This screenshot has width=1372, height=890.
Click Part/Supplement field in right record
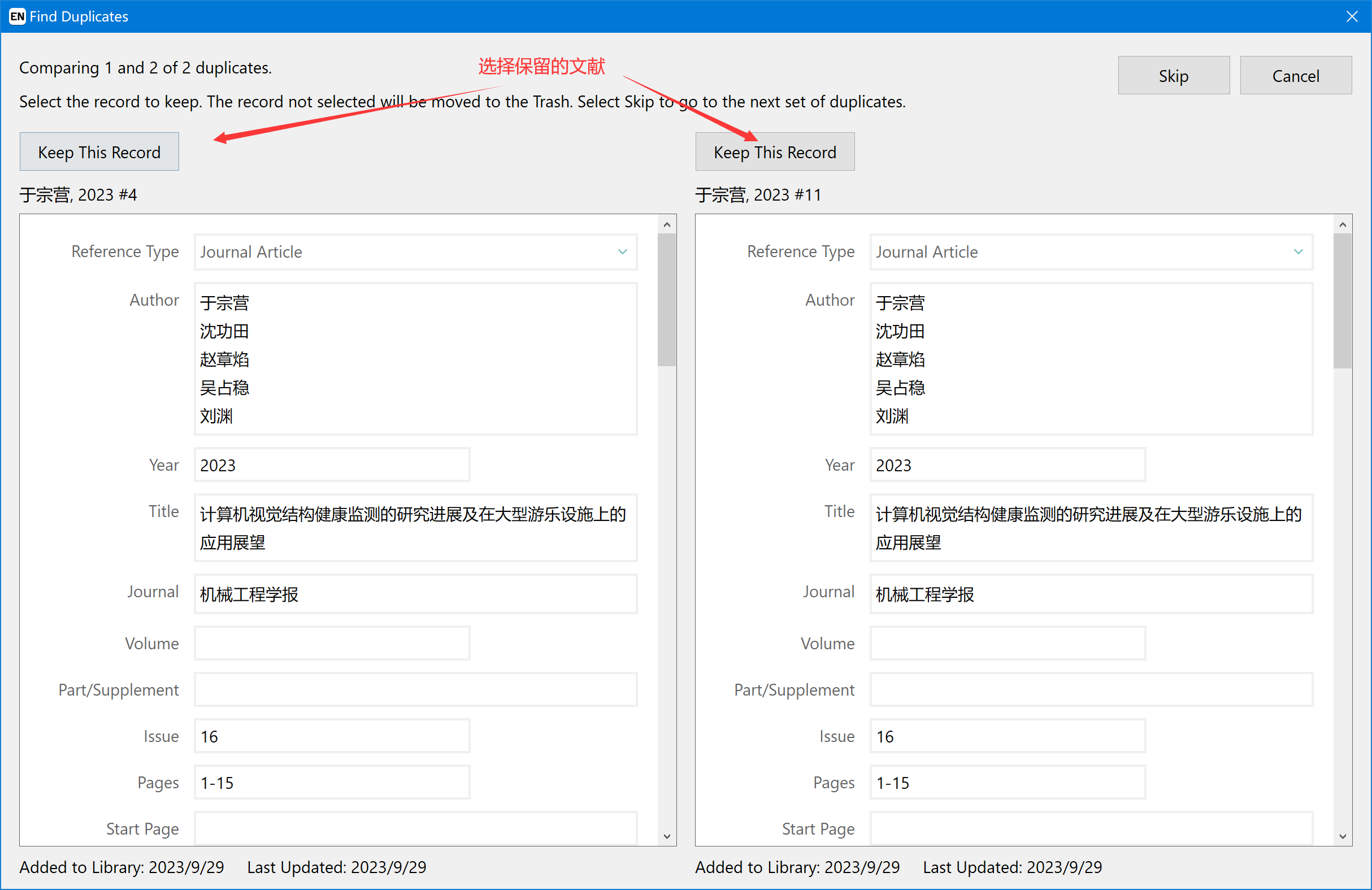[1091, 689]
